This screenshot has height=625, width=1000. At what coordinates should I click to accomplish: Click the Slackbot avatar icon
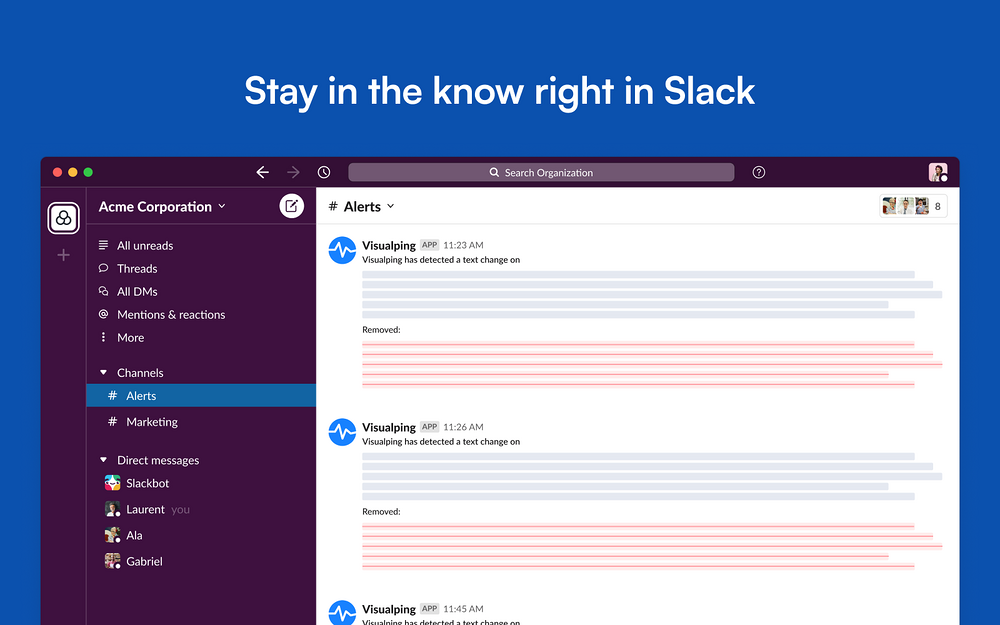point(112,483)
